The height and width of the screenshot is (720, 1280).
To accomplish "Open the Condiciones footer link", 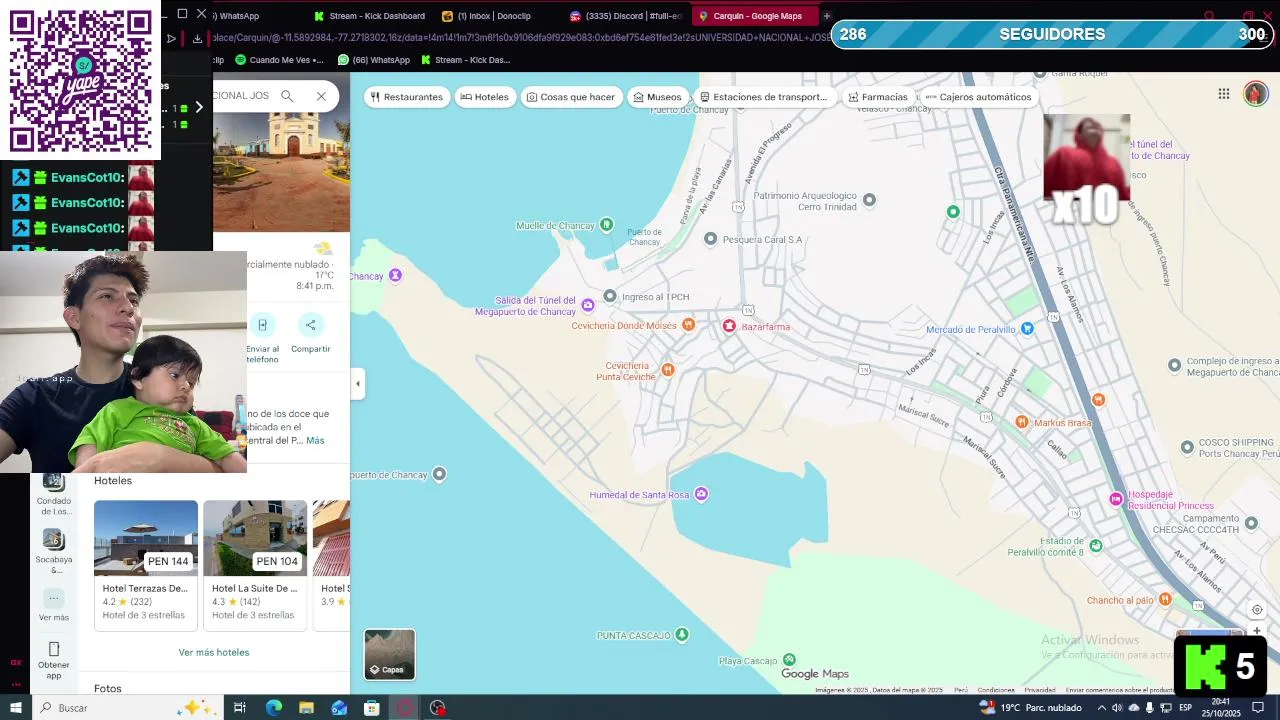I will 996,690.
